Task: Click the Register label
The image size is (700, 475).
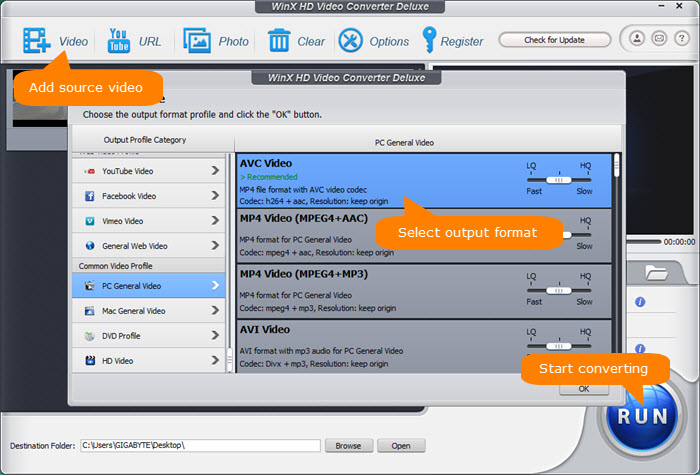Action: 462,42
